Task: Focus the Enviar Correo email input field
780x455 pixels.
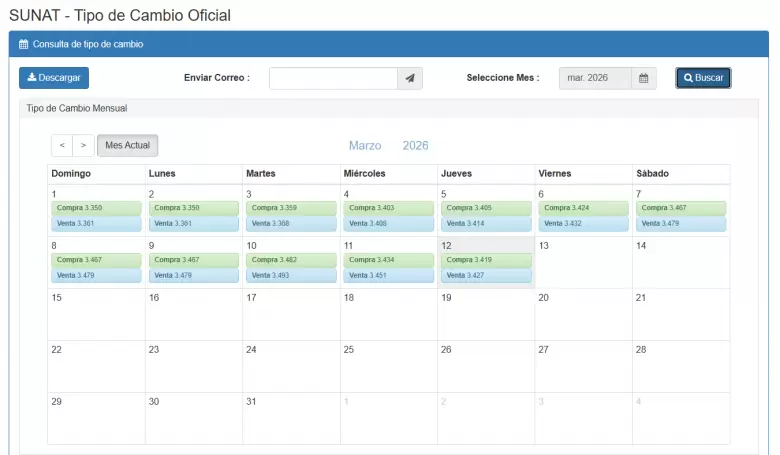Action: (x=333, y=78)
